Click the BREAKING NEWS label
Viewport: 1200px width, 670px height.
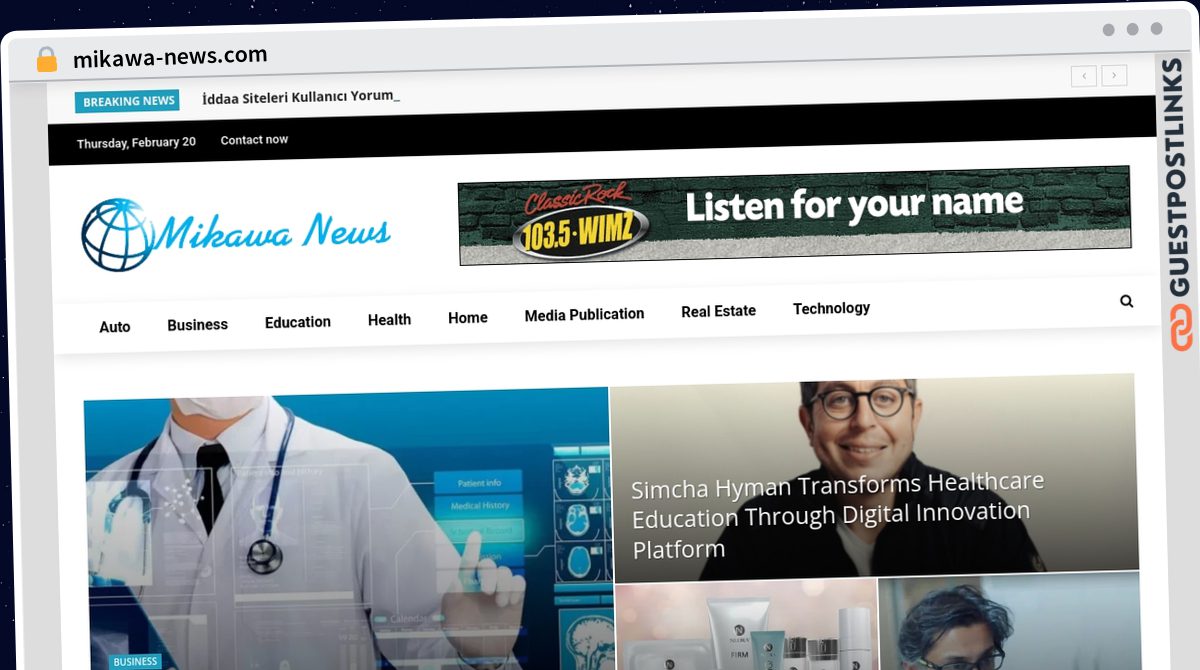tap(128, 101)
